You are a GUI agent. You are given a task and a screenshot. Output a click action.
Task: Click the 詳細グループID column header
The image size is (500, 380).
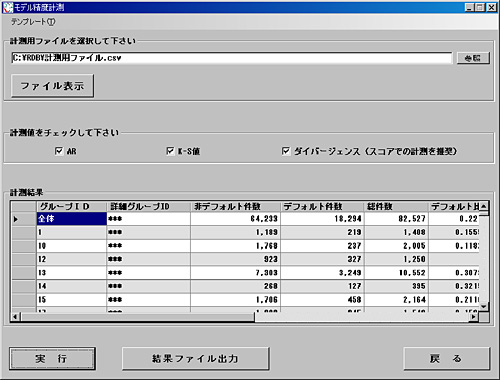[148, 206]
